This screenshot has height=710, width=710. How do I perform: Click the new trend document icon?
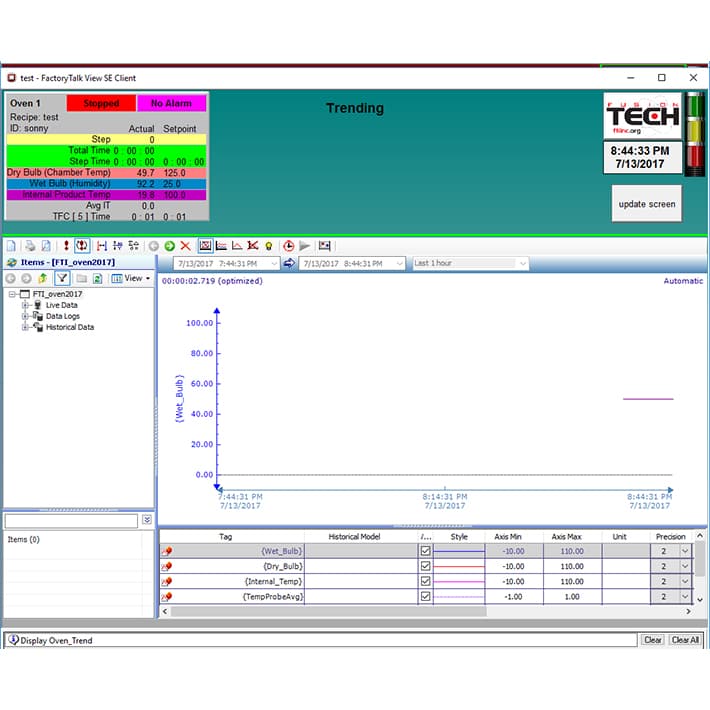click(x=12, y=246)
